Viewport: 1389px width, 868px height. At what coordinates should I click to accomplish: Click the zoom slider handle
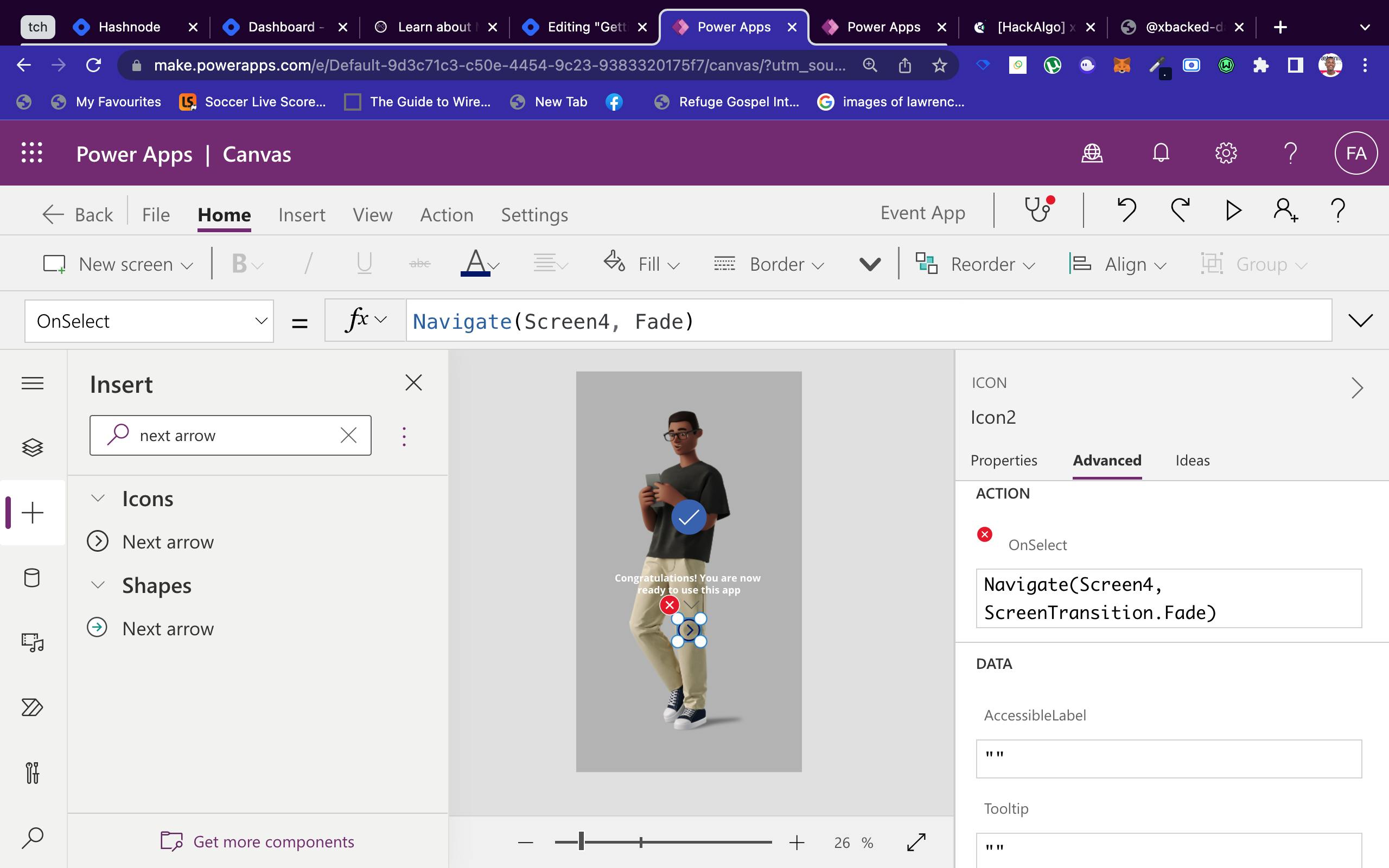click(x=582, y=841)
